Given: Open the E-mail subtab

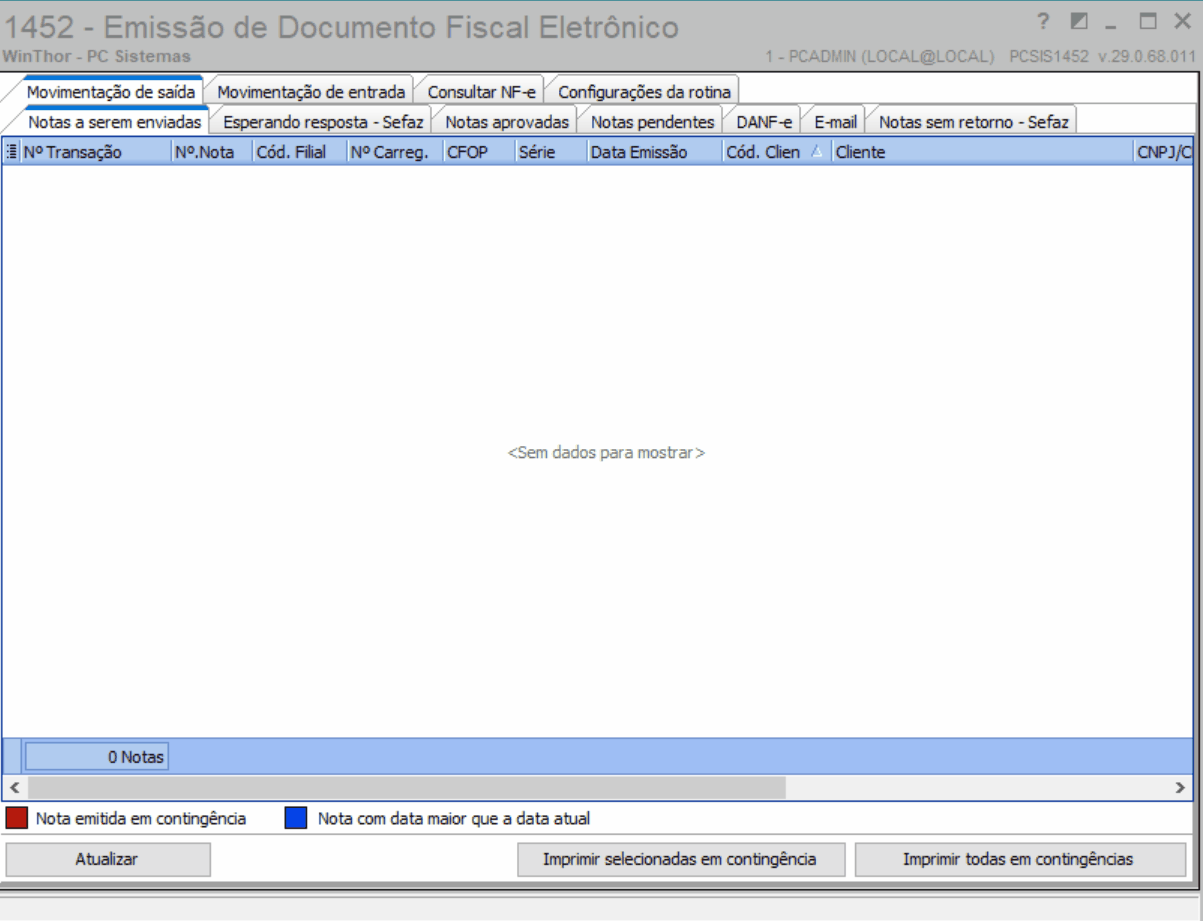Looking at the screenshot, I should (x=835, y=122).
